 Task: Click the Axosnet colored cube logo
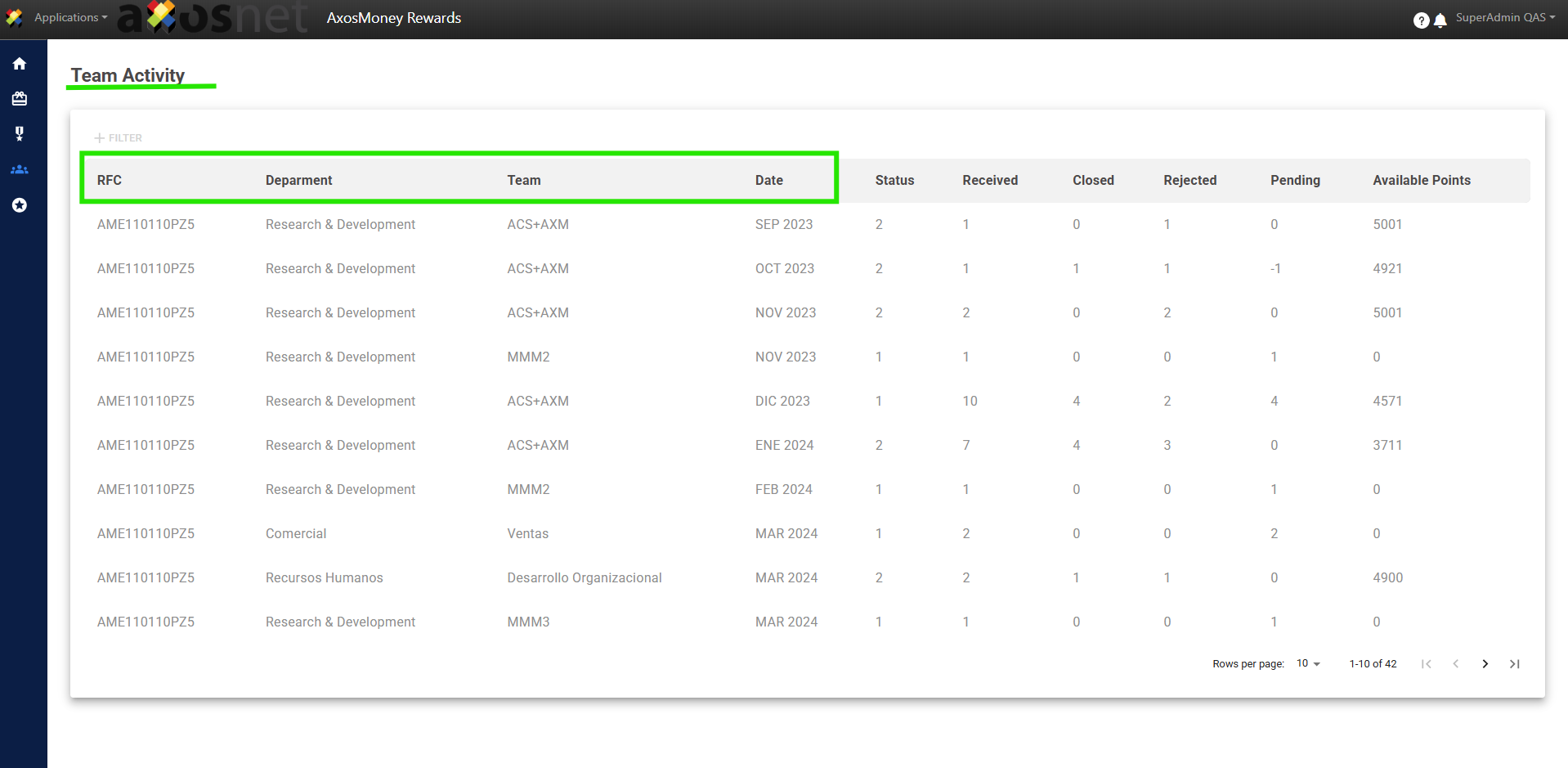click(161, 16)
